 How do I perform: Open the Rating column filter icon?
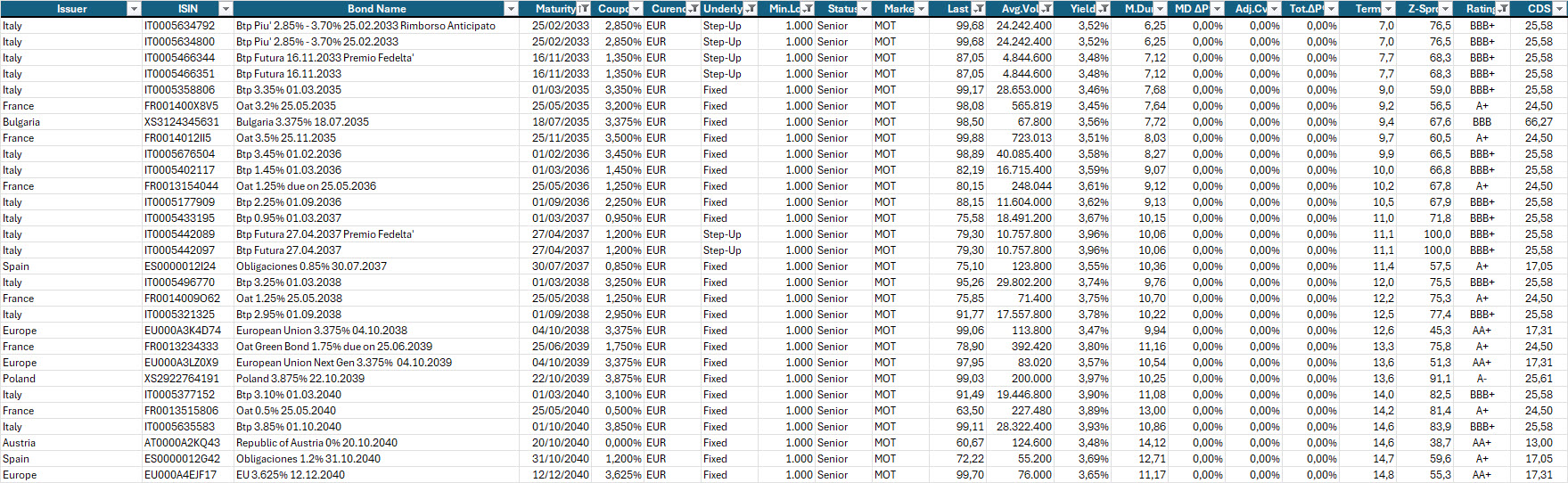click(x=1503, y=9)
